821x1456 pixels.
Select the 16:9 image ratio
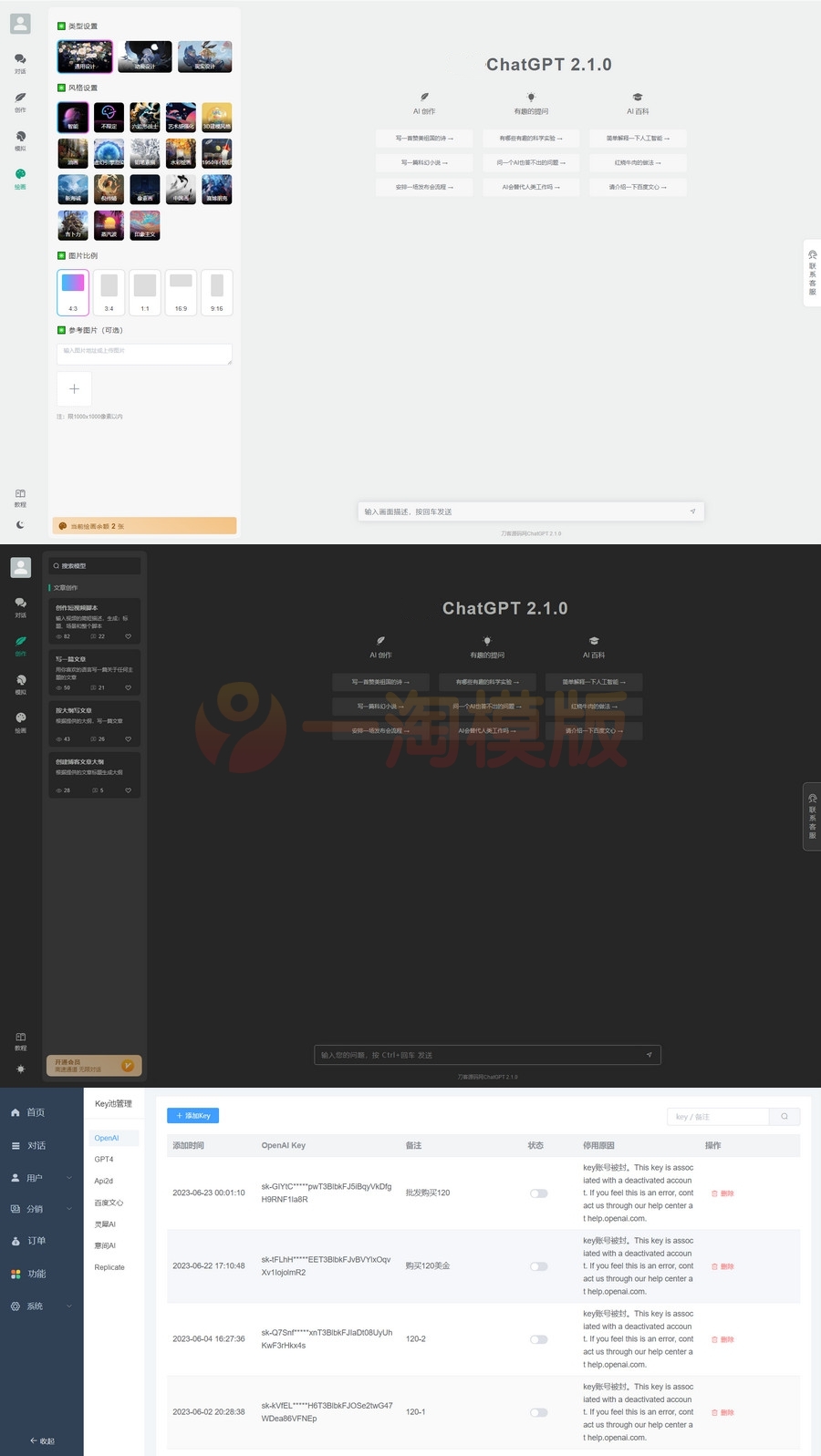click(181, 293)
